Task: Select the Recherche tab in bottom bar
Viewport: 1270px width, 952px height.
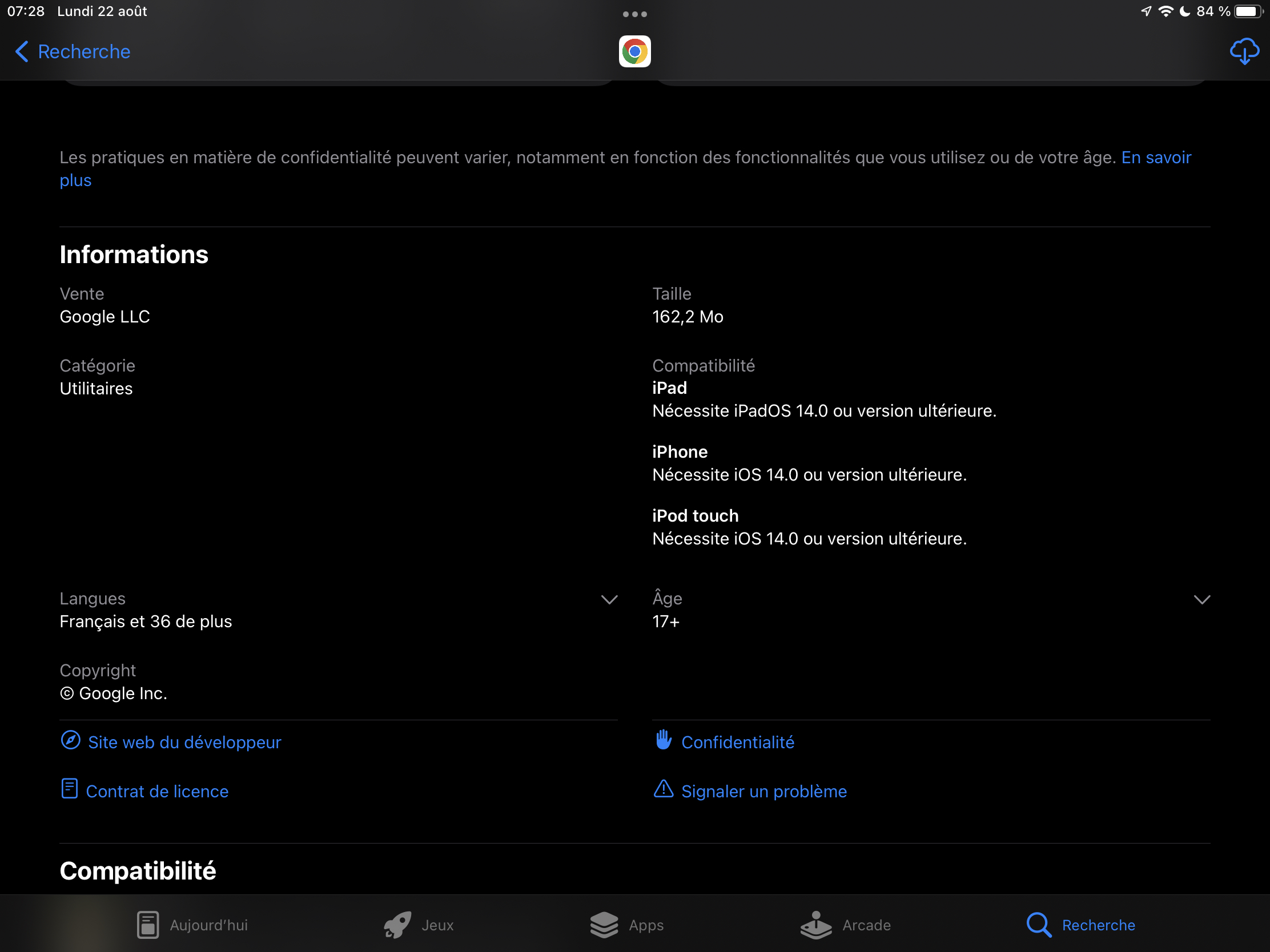Action: [x=1081, y=925]
